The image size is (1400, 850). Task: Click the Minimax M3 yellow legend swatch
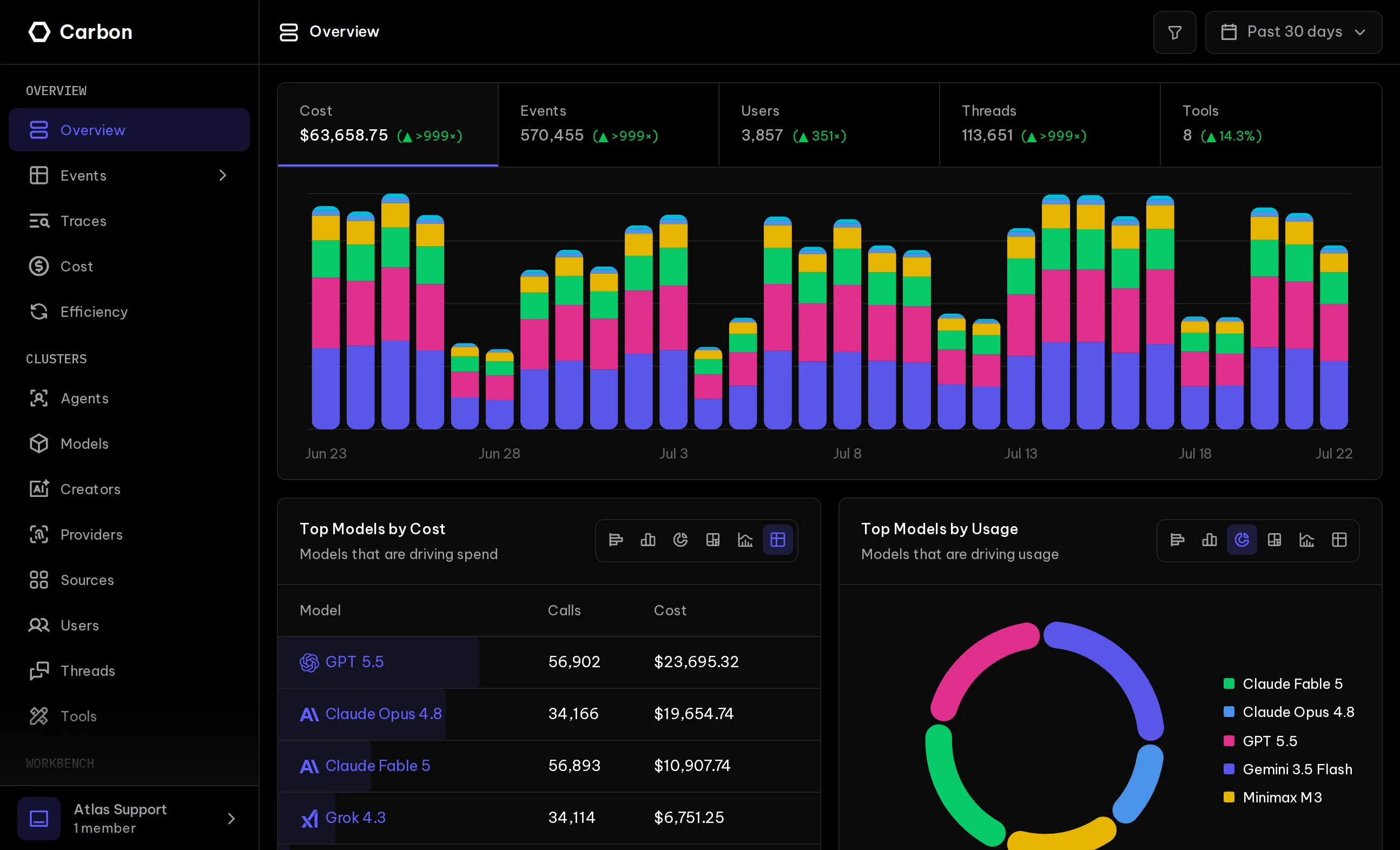point(1229,798)
